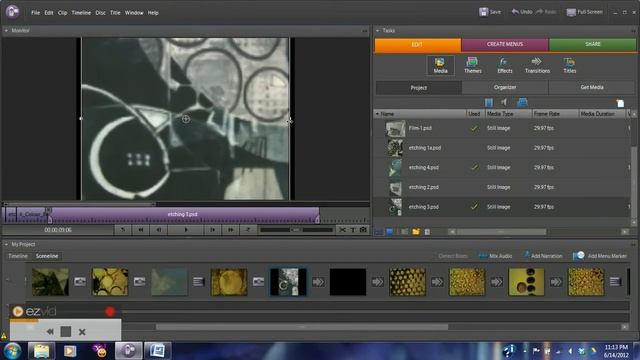
Task: Open the Disc menu
Action: pos(100,13)
